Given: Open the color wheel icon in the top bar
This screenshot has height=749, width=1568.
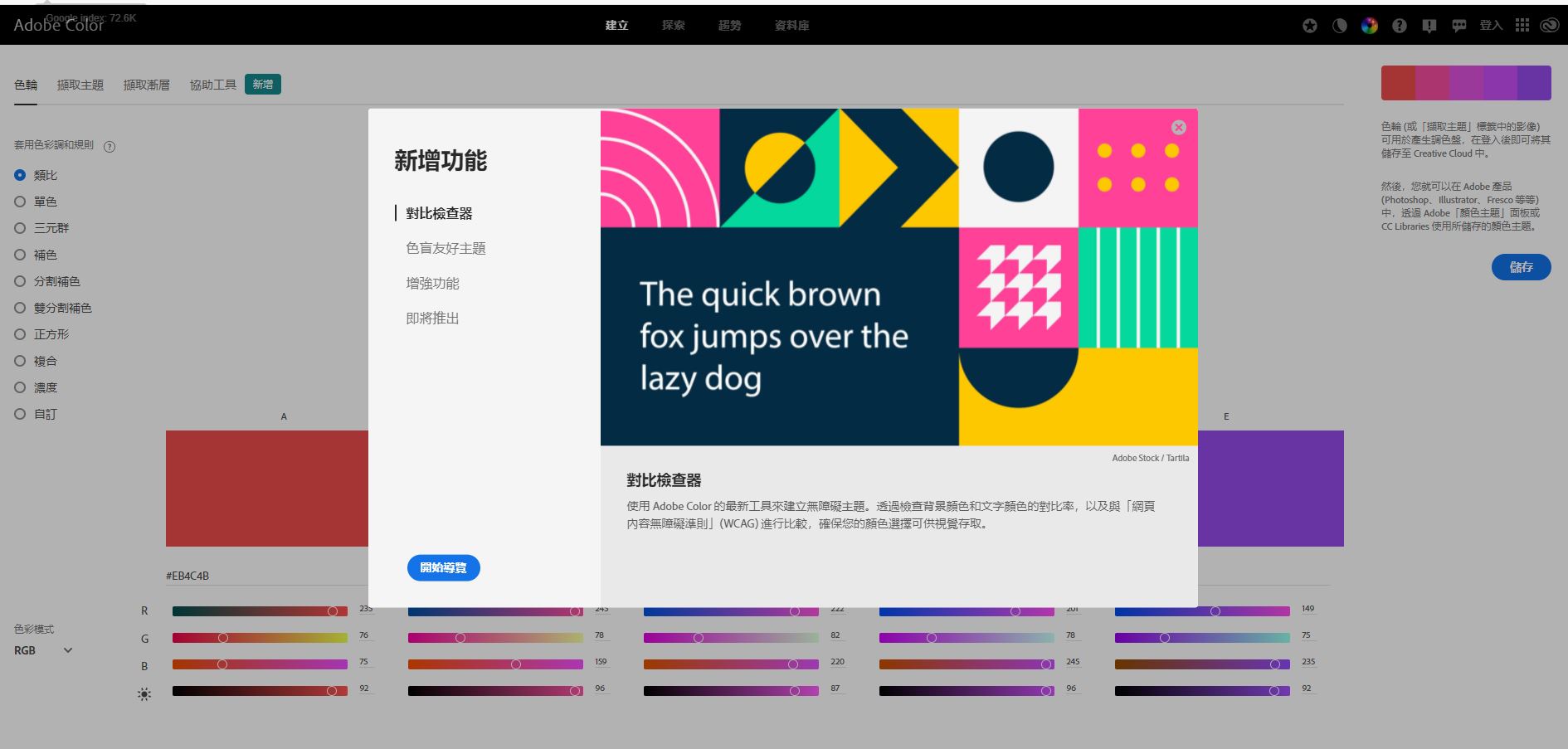Looking at the screenshot, I should click(1370, 26).
